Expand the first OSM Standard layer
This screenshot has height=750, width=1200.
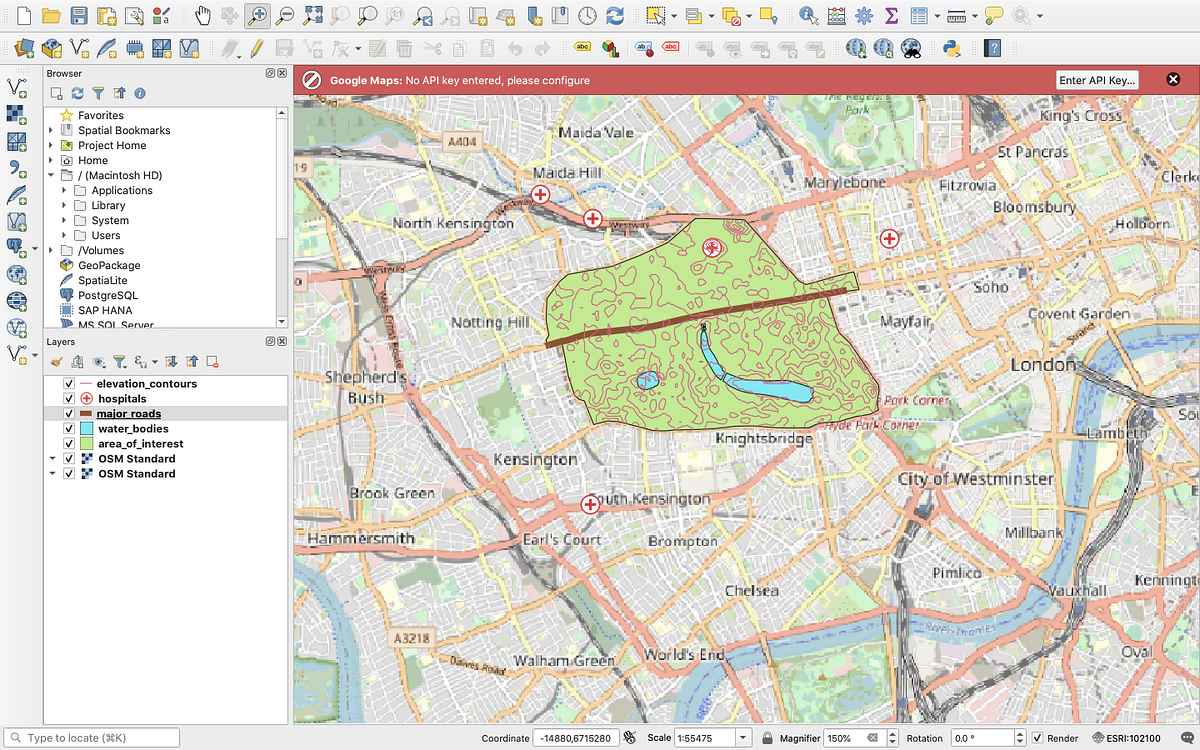click(52, 458)
